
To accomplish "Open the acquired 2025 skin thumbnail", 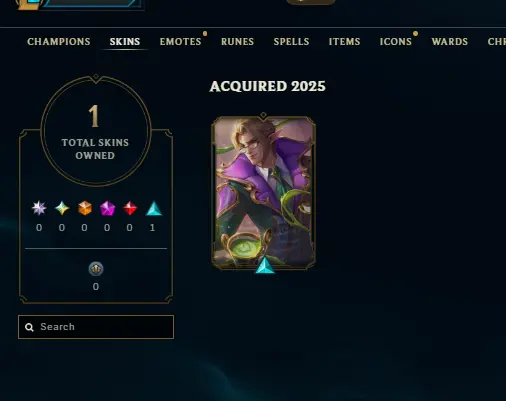I will (x=263, y=193).
